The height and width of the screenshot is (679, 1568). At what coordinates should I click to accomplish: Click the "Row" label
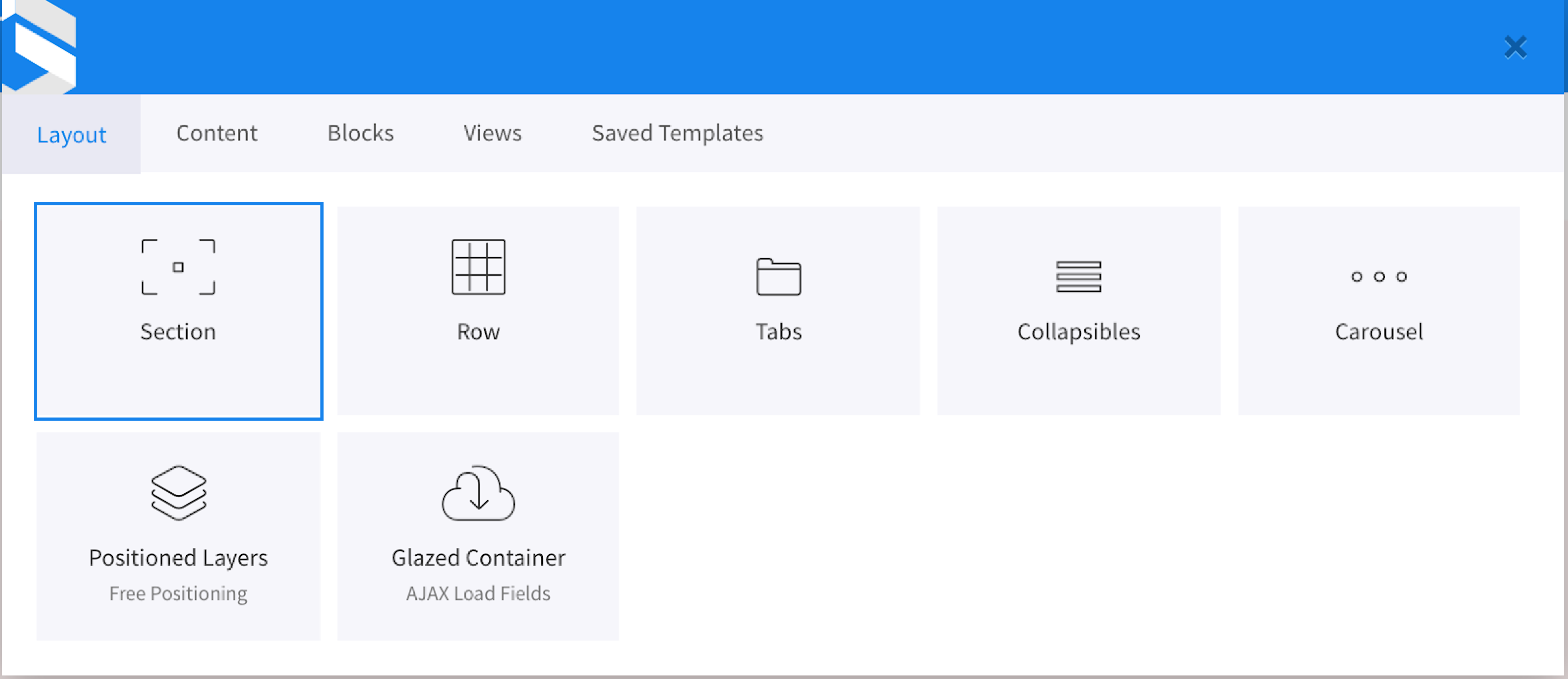478,332
